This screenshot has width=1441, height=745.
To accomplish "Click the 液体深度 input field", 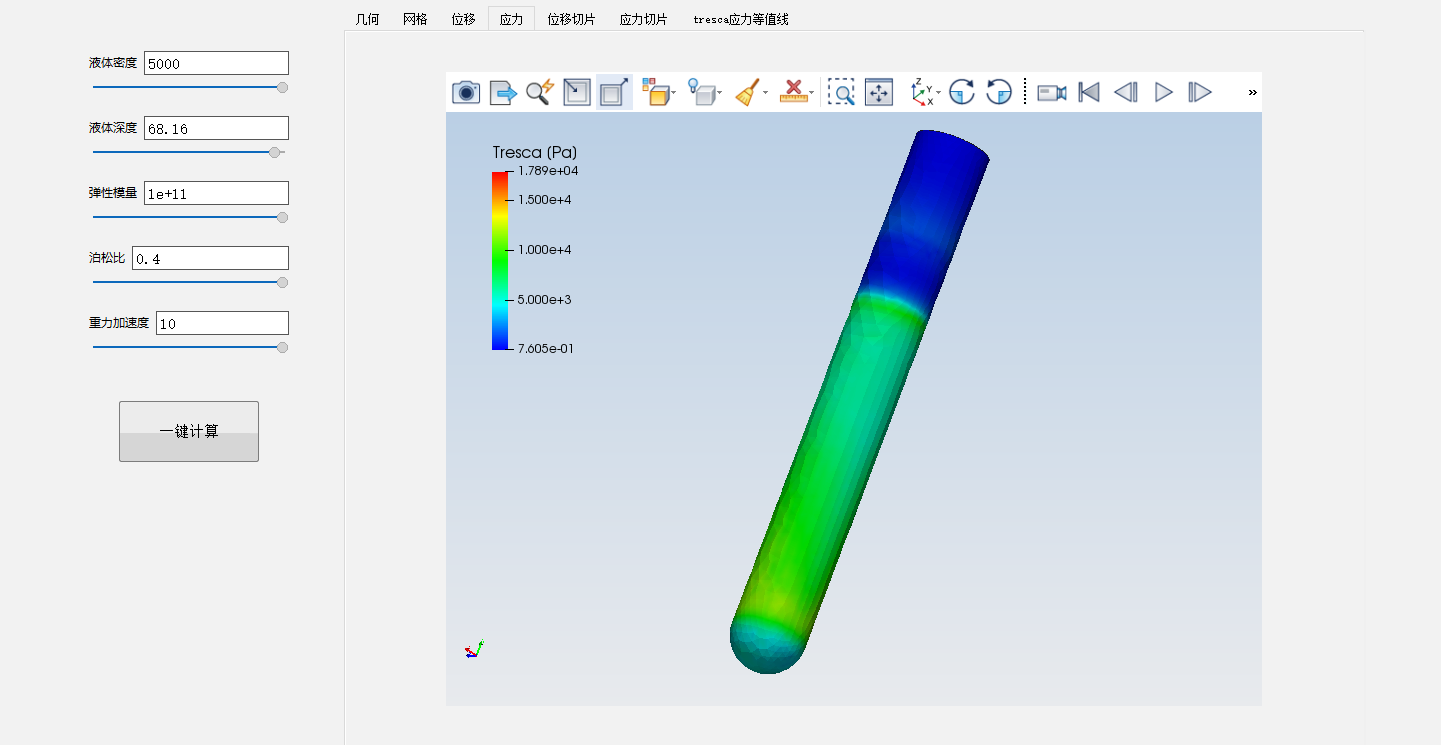I will 216,128.
